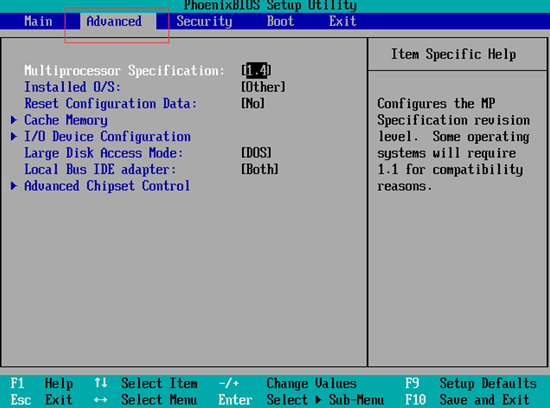550x408 pixels.
Task: Click the triangle arrow beside Cache Memory
Action: pos(14,120)
